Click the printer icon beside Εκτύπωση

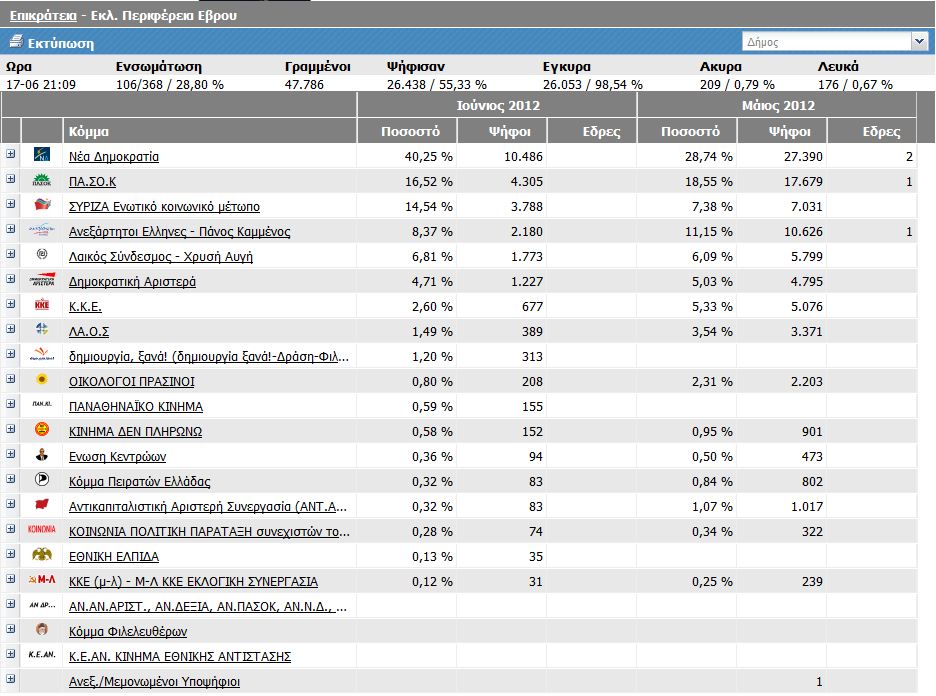point(15,42)
